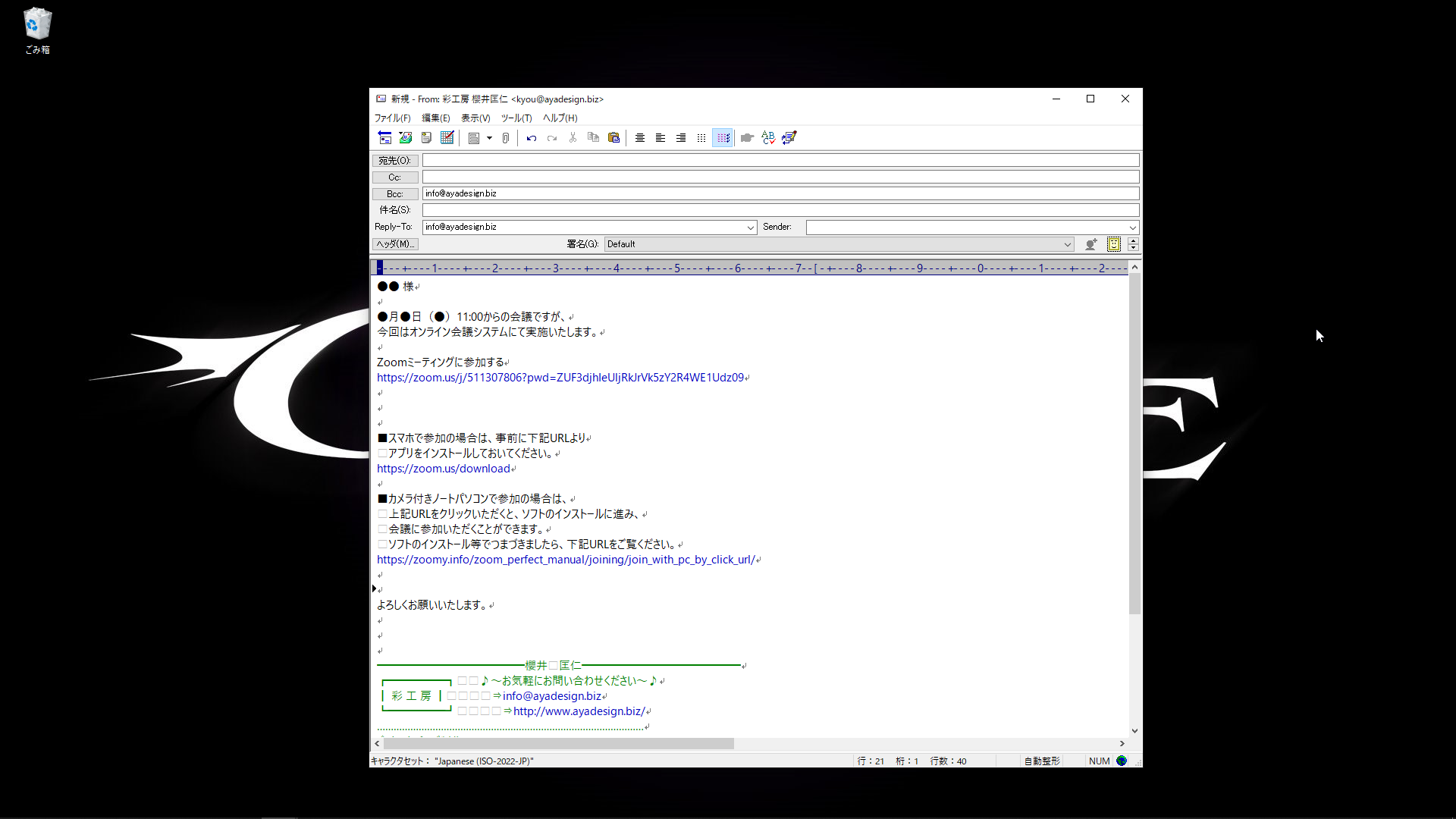Toggle the highlighted pink dotted word-wrap icon

[723, 138]
